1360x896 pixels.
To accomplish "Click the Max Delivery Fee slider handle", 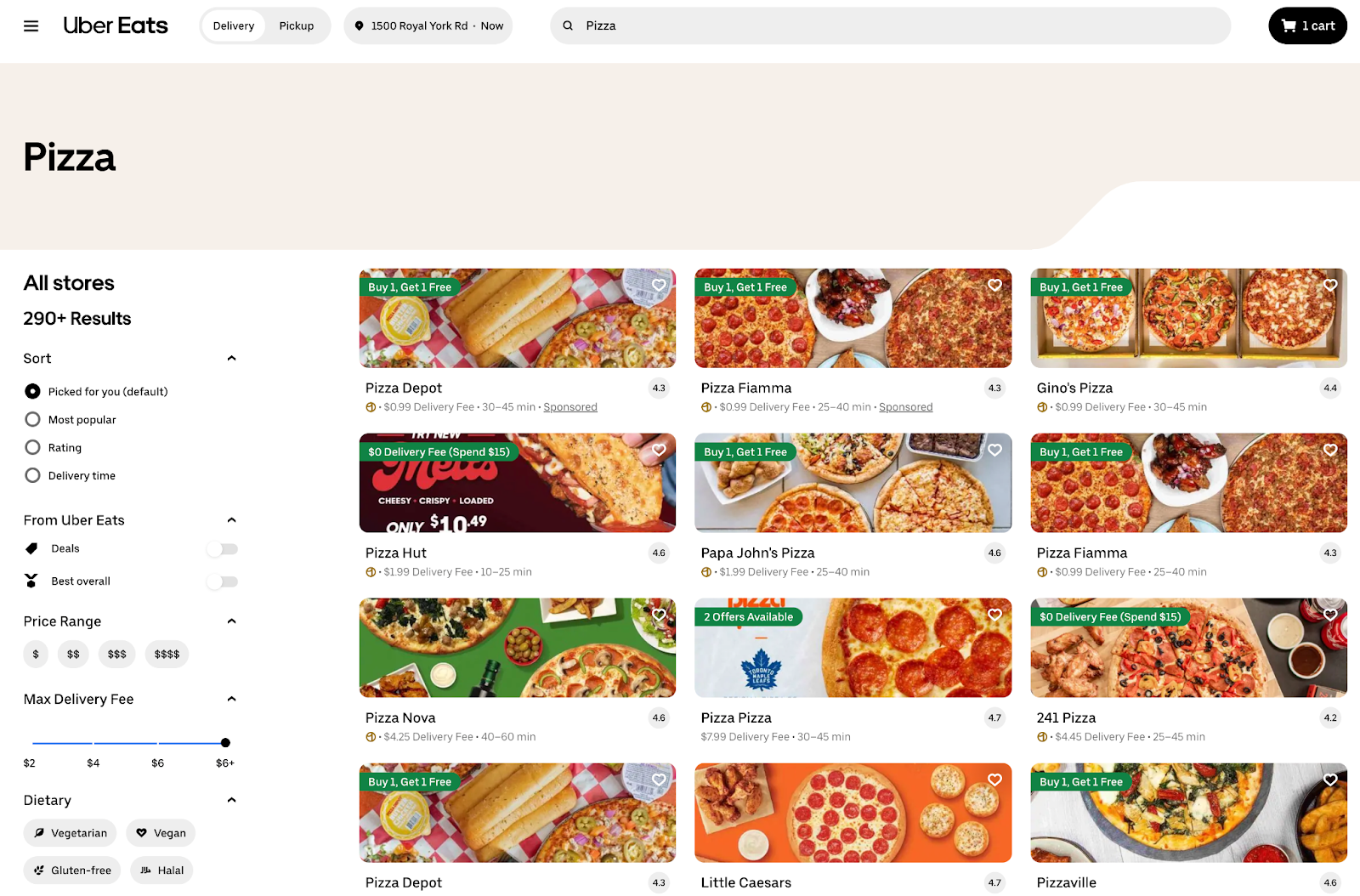I will tap(225, 743).
